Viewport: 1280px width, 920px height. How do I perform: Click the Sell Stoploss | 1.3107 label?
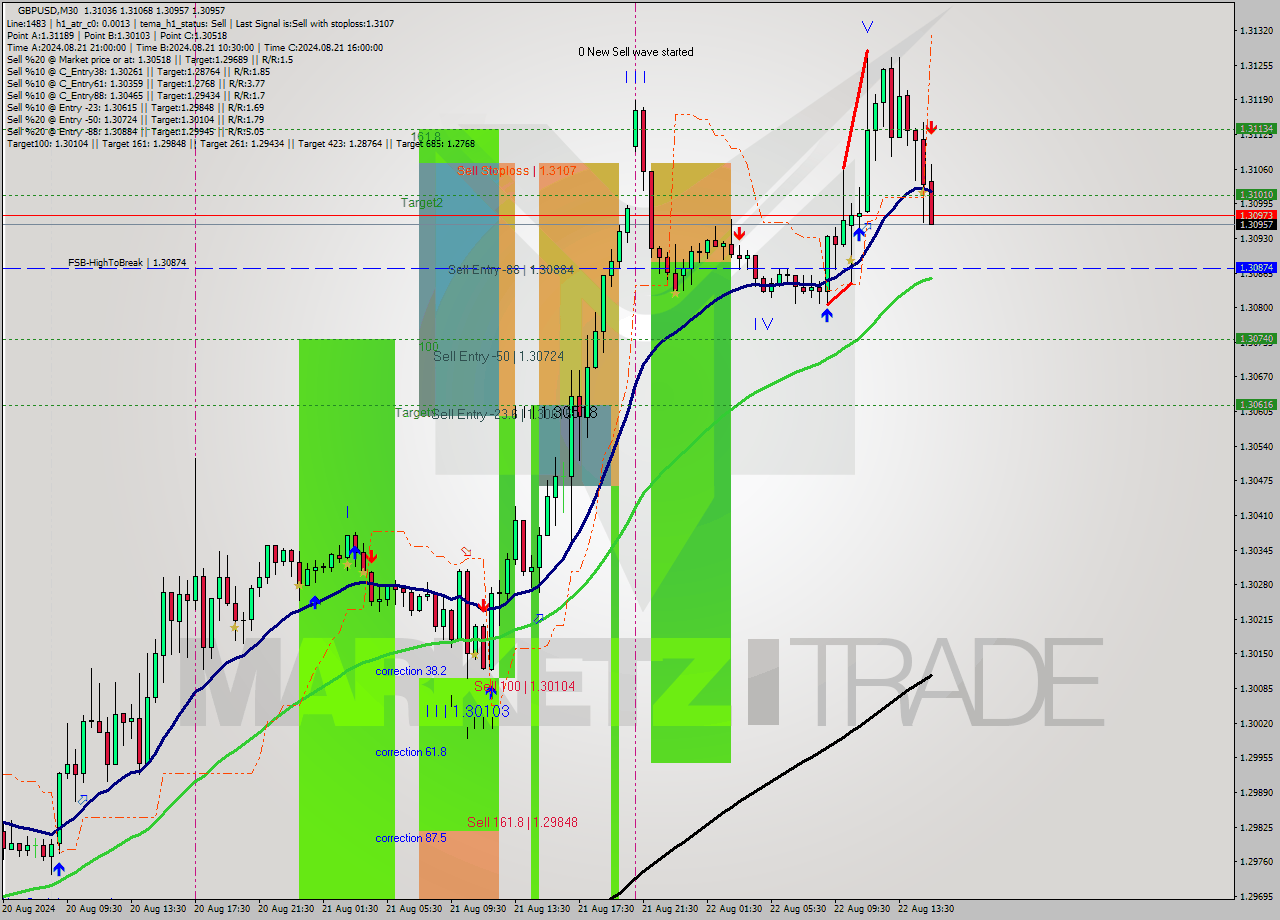coord(516,171)
